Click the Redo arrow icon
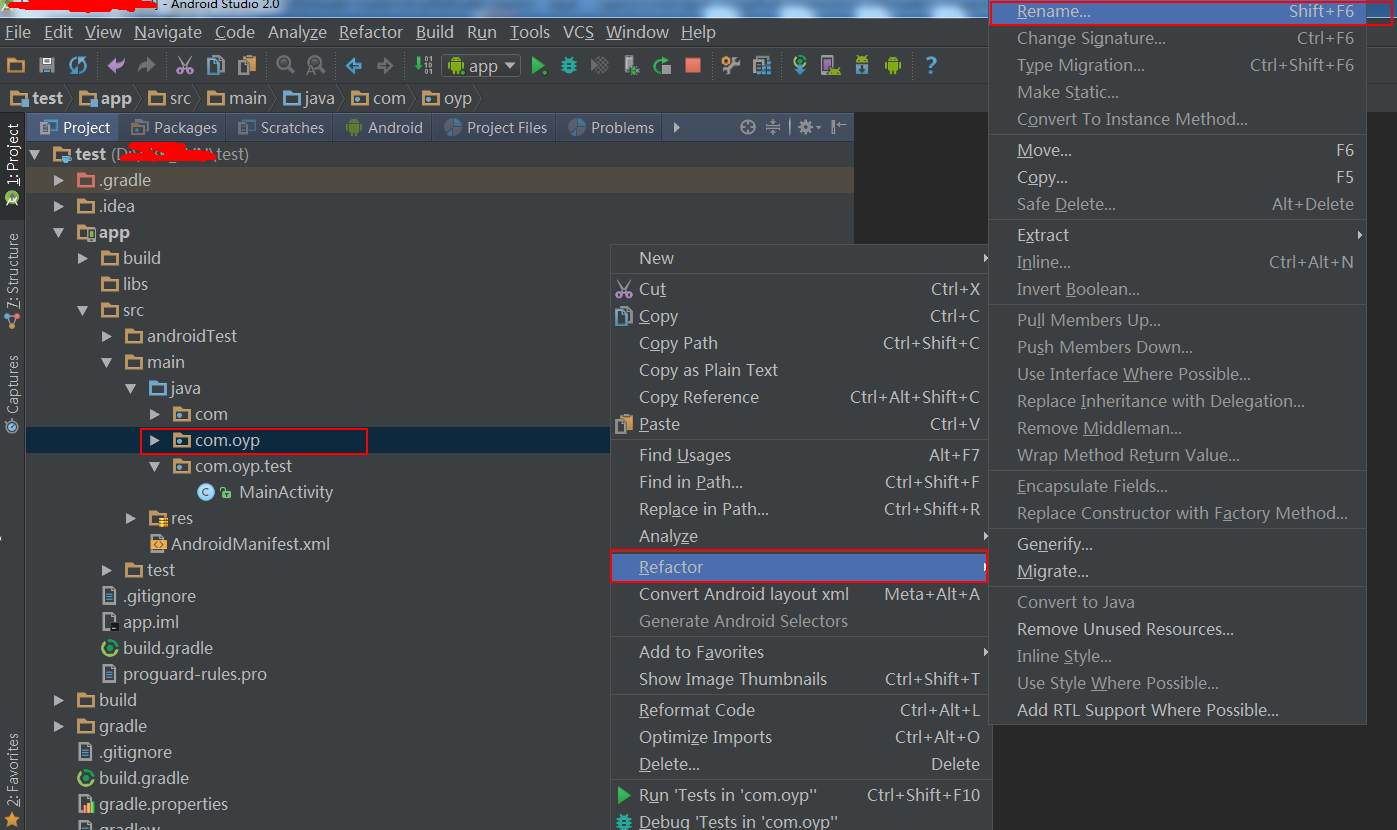The image size is (1397, 830). tap(146, 65)
